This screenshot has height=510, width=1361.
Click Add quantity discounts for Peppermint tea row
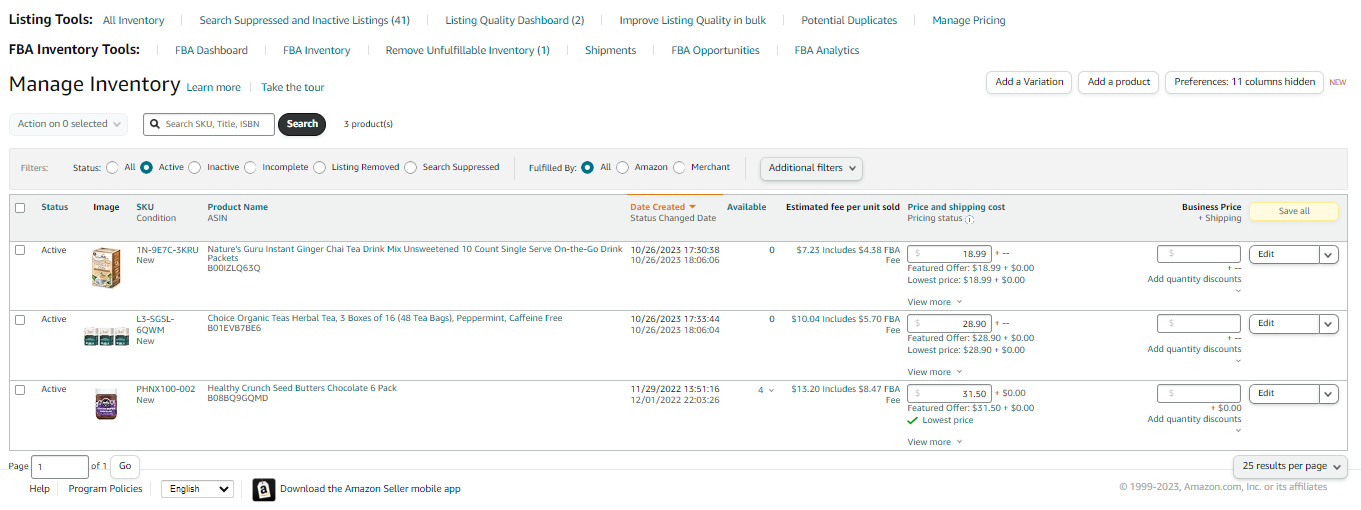(1194, 349)
